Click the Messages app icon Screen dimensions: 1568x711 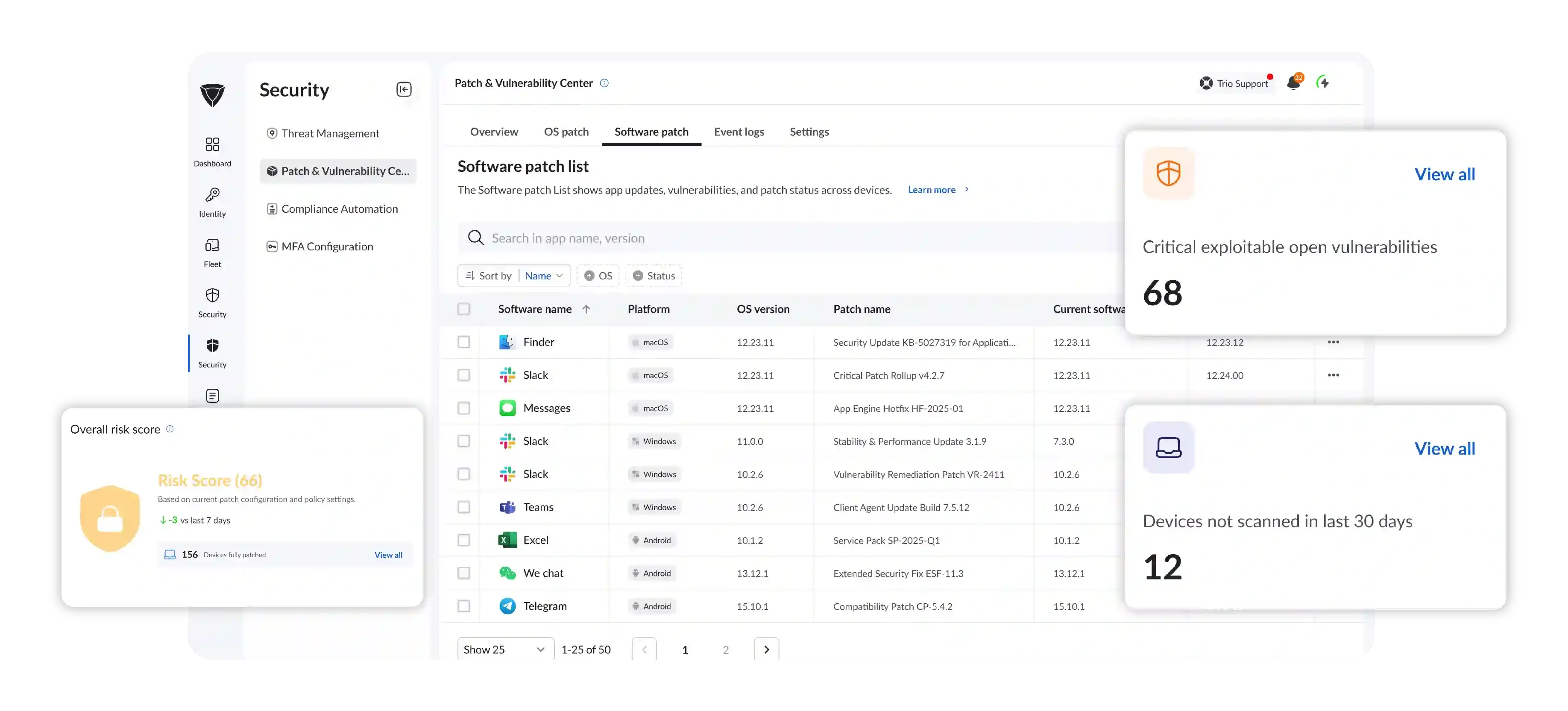point(507,408)
